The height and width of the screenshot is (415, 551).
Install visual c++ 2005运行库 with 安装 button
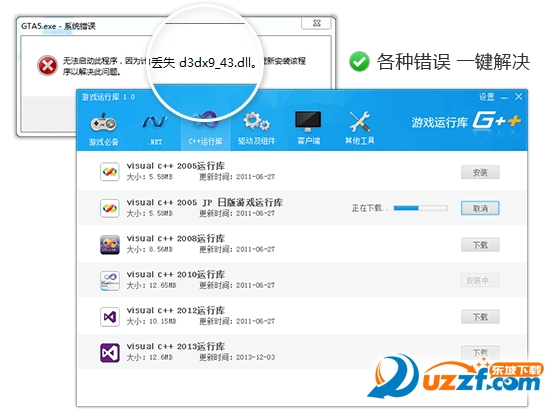click(x=480, y=172)
